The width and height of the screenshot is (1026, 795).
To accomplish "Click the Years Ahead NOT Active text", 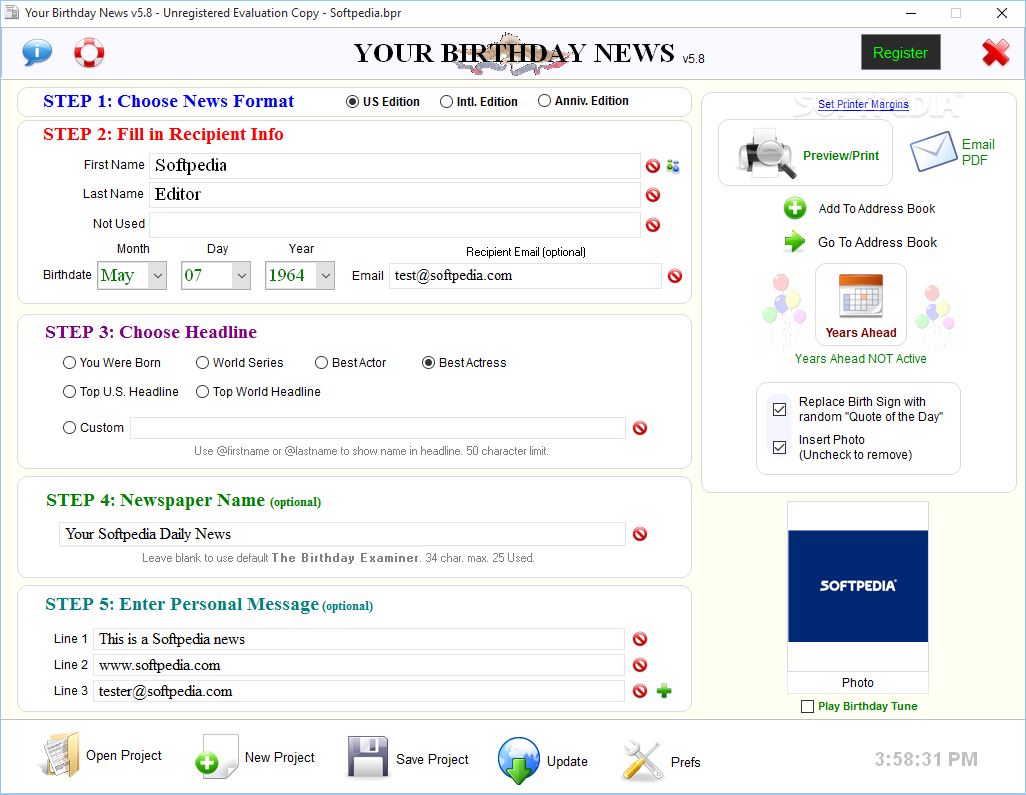I will (x=860, y=359).
